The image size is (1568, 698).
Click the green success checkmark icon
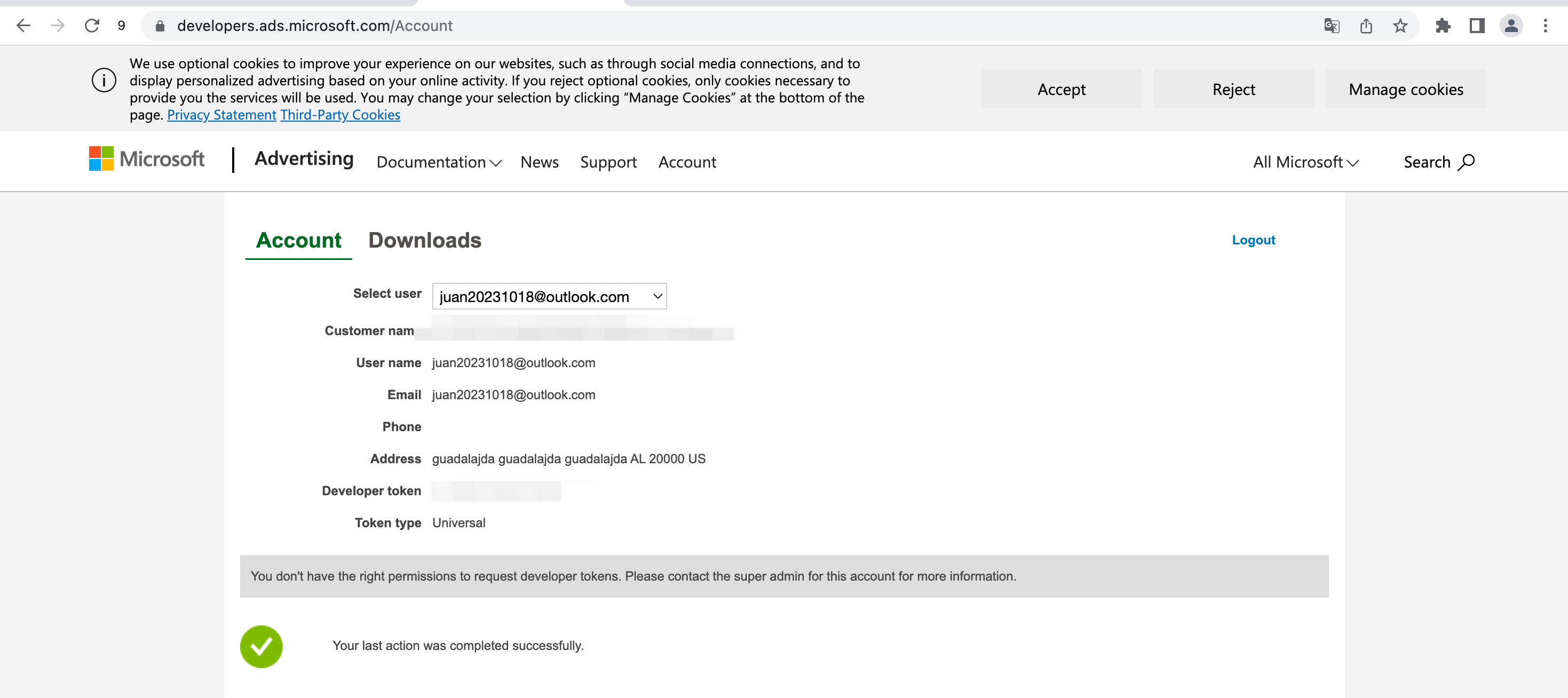click(x=261, y=646)
